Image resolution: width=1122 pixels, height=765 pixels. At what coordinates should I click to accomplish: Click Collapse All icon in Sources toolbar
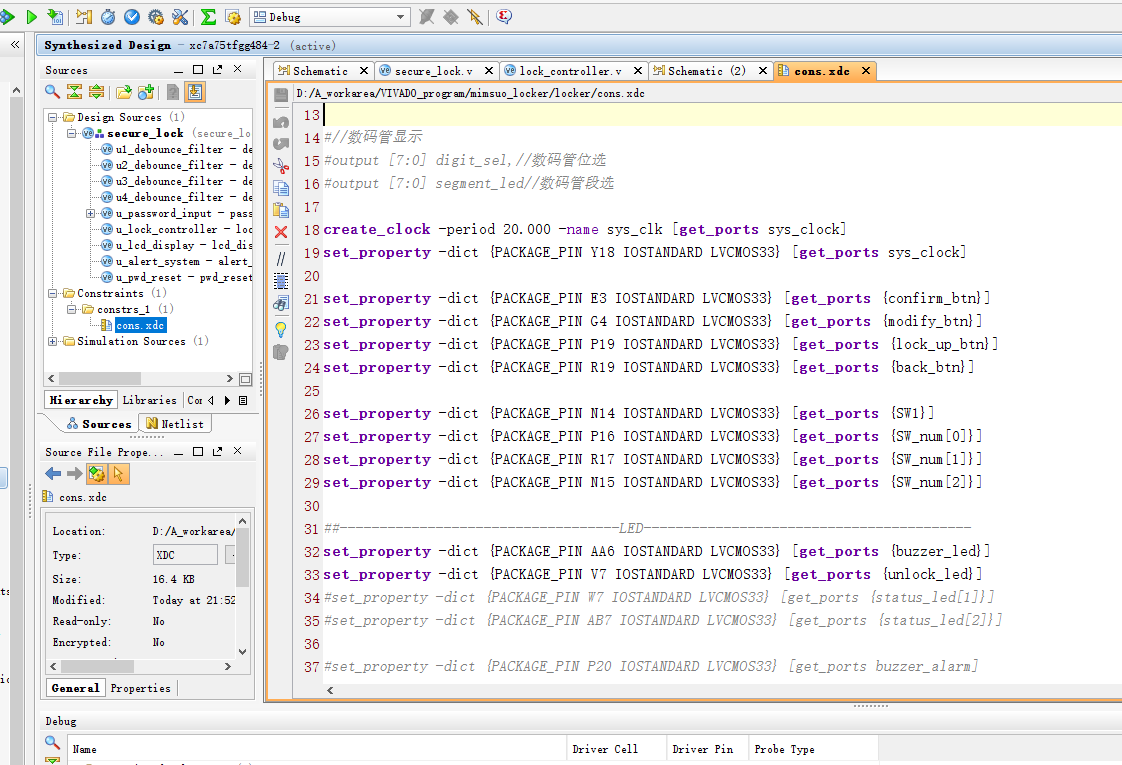point(74,92)
